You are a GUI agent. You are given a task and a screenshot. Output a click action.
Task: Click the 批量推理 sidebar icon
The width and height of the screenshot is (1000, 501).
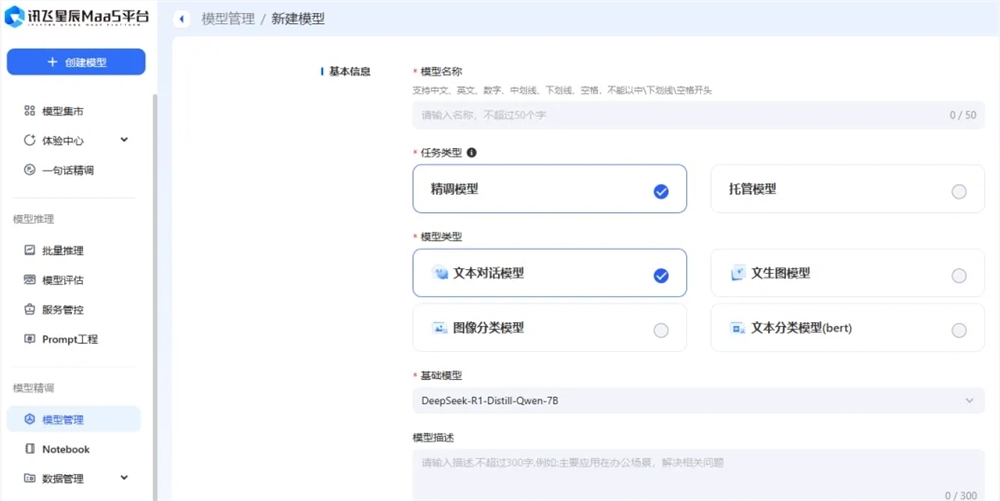point(30,250)
